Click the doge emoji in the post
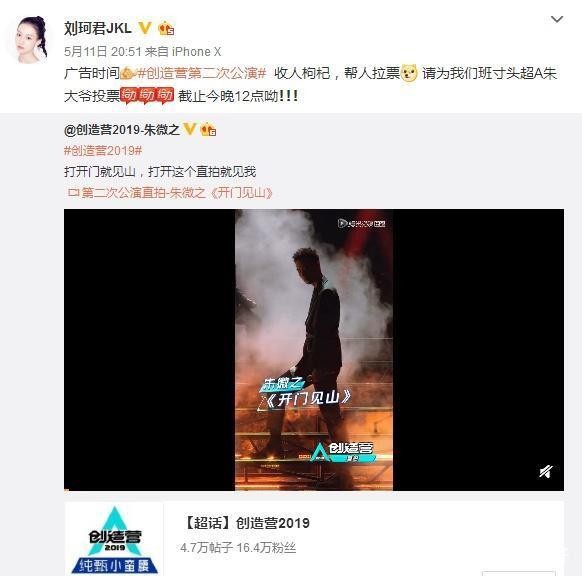The height and width of the screenshot is (576, 582). [409, 73]
